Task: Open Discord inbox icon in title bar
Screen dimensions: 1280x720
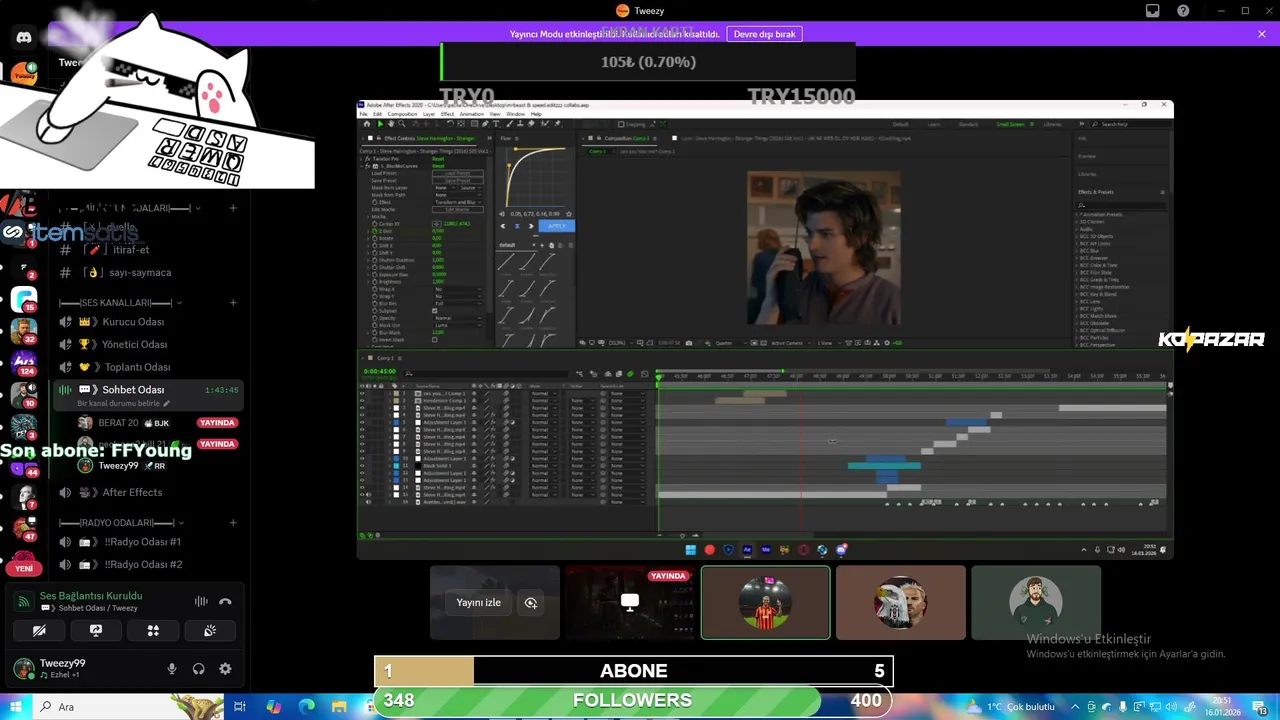Action: 1153,11
